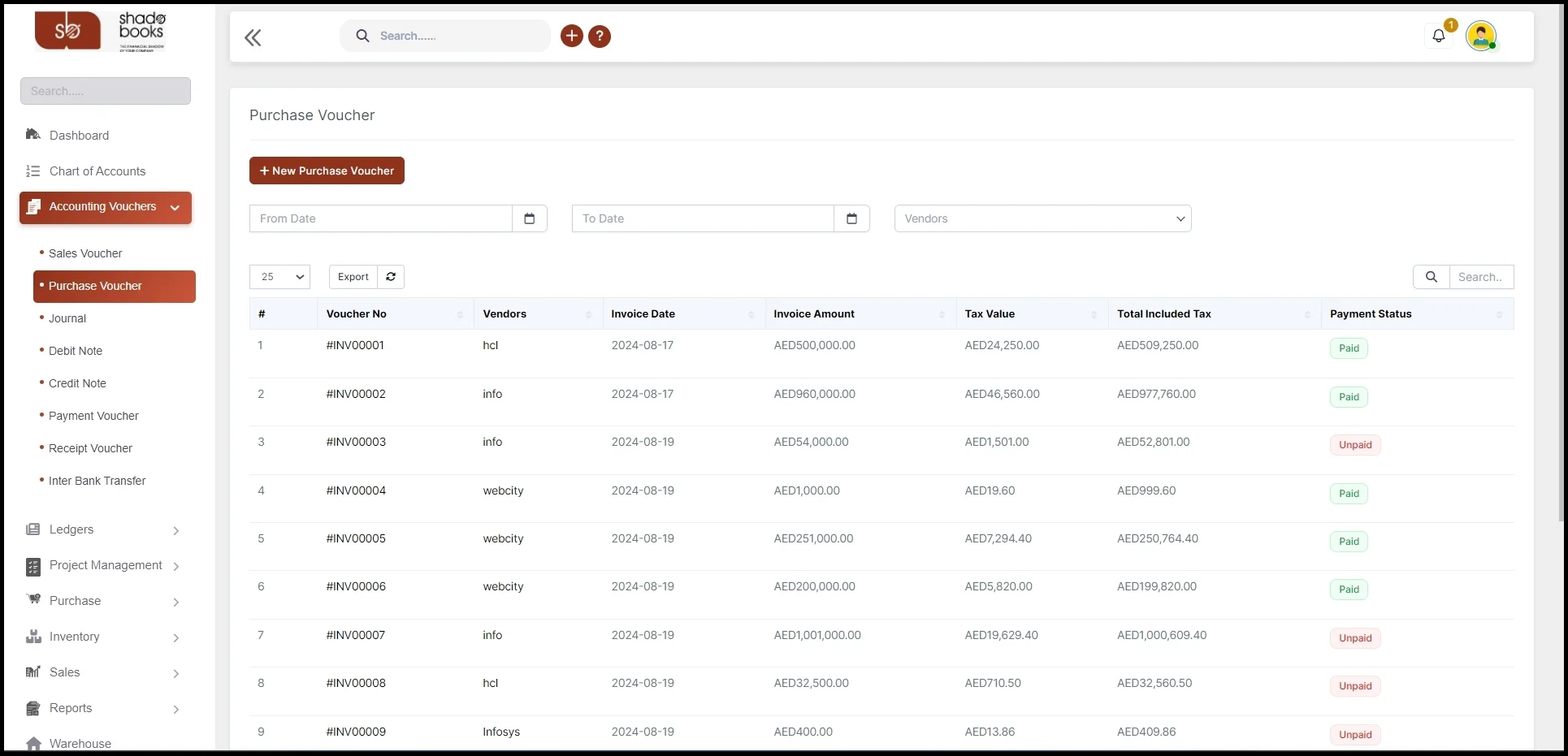The height and width of the screenshot is (756, 1568).
Task: Open voucher #INV00002 row
Action: (881, 402)
